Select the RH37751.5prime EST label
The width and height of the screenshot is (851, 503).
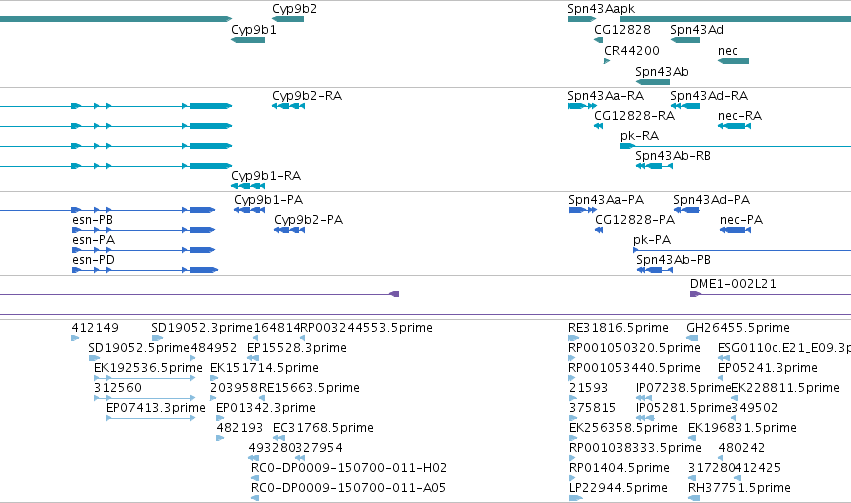pos(739,488)
